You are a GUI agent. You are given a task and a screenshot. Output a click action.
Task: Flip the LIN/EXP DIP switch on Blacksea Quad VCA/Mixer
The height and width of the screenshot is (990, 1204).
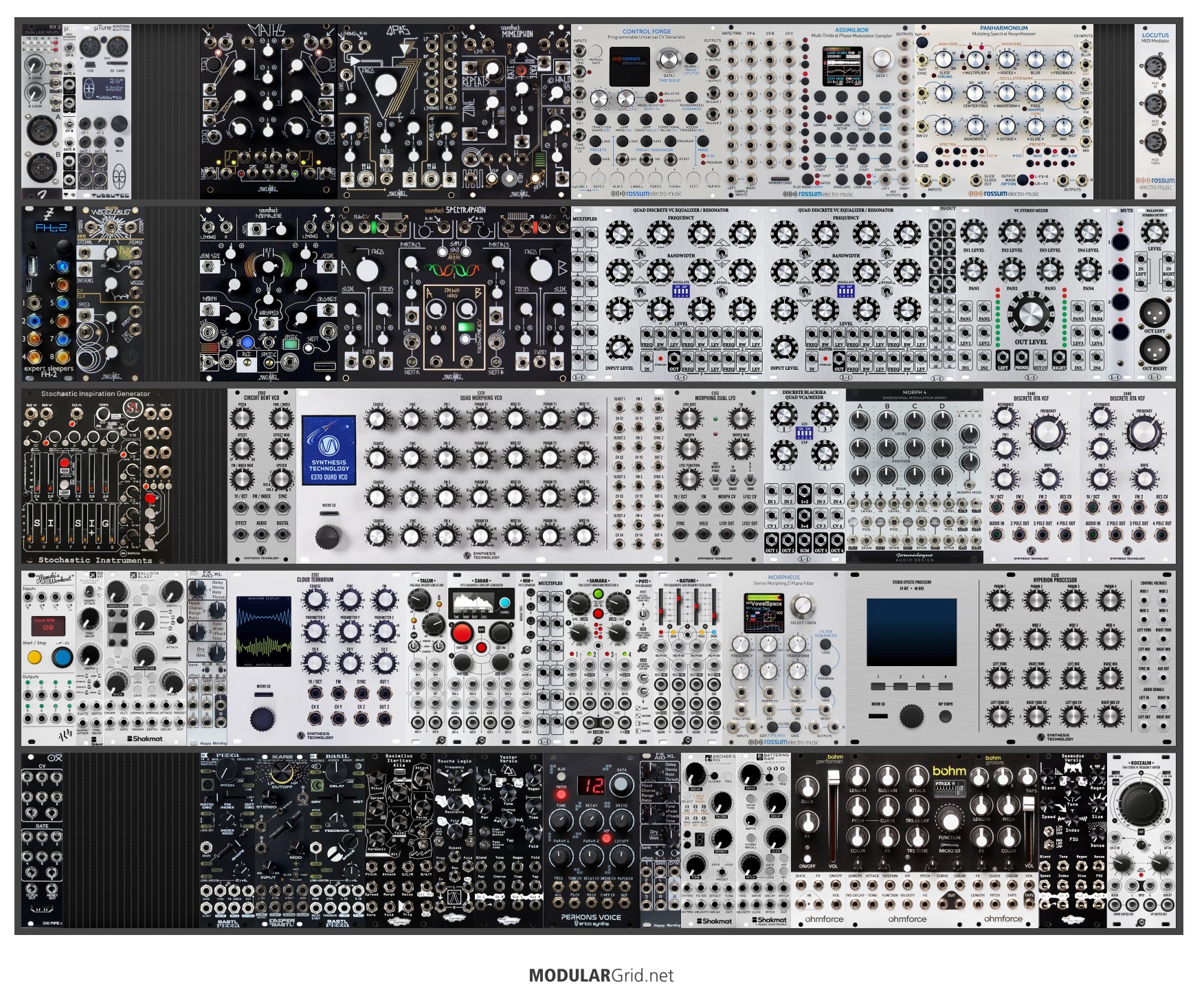(x=804, y=433)
